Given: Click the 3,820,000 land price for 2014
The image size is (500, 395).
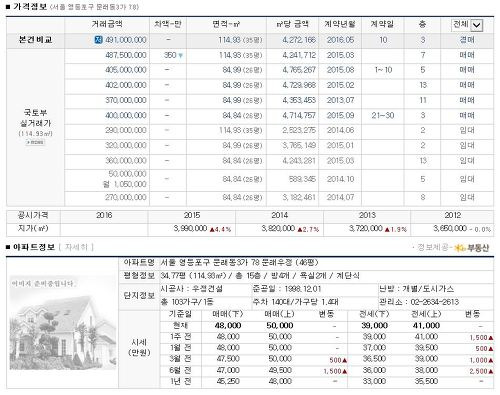Looking at the screenshot, I should [278, 229].
